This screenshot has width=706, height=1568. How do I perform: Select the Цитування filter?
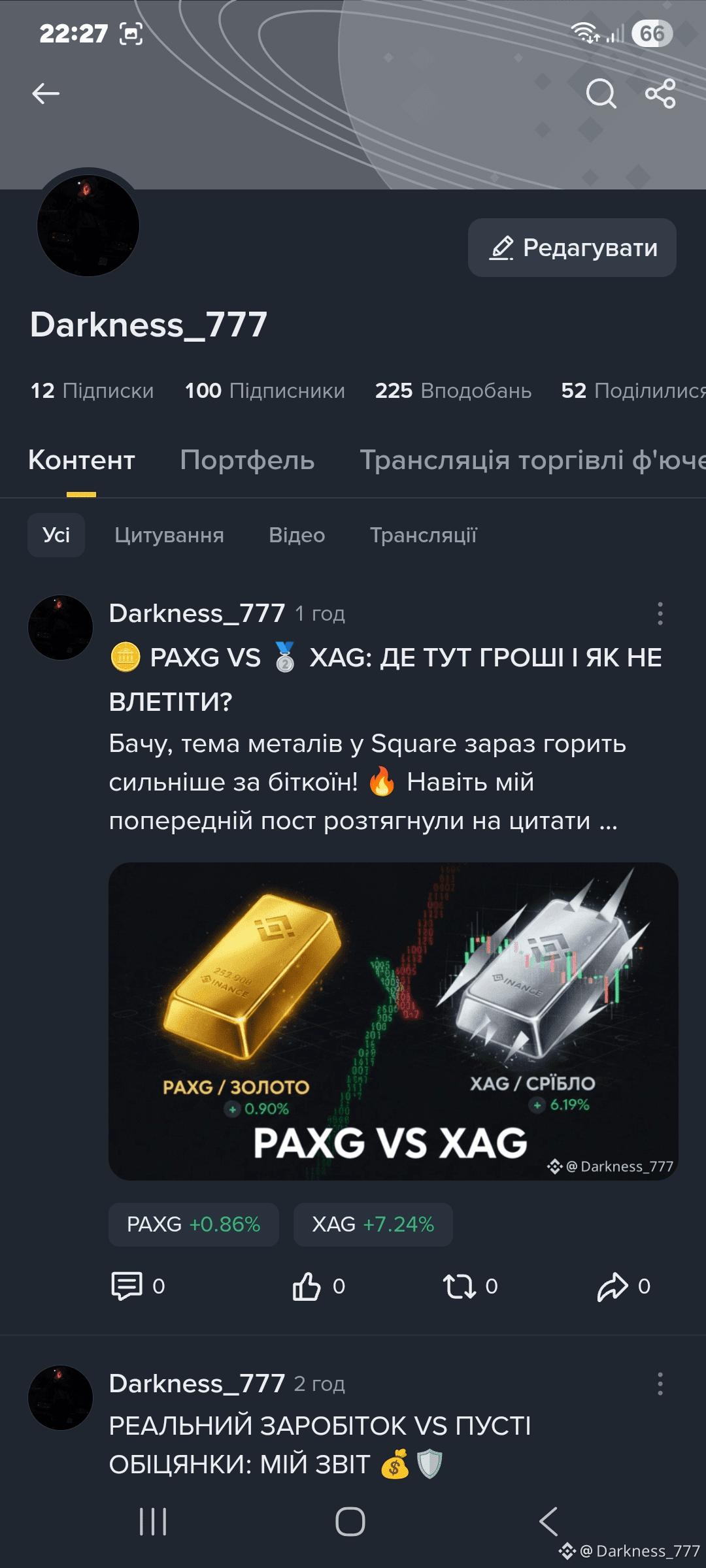pyautogui.click(x=169, y=535)
